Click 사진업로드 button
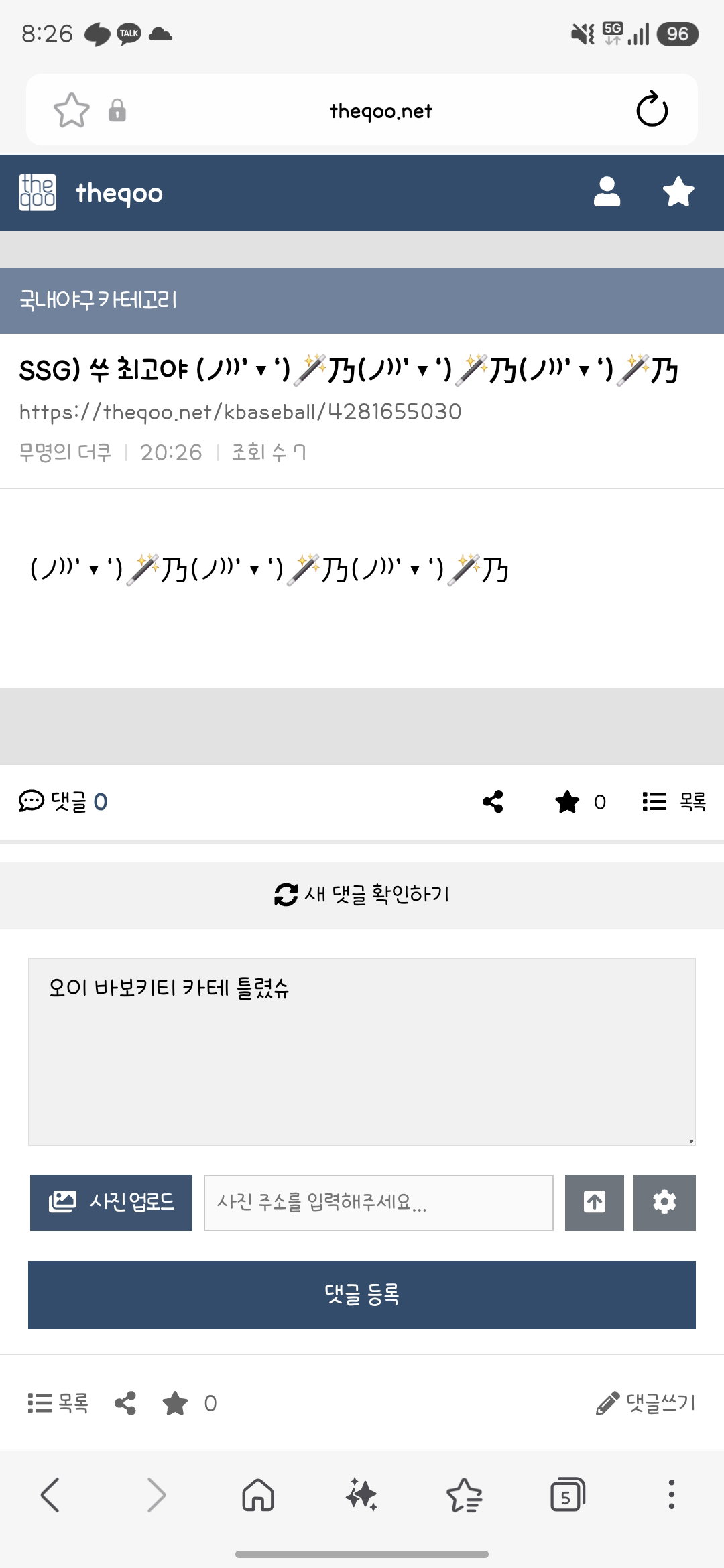 111,1202
